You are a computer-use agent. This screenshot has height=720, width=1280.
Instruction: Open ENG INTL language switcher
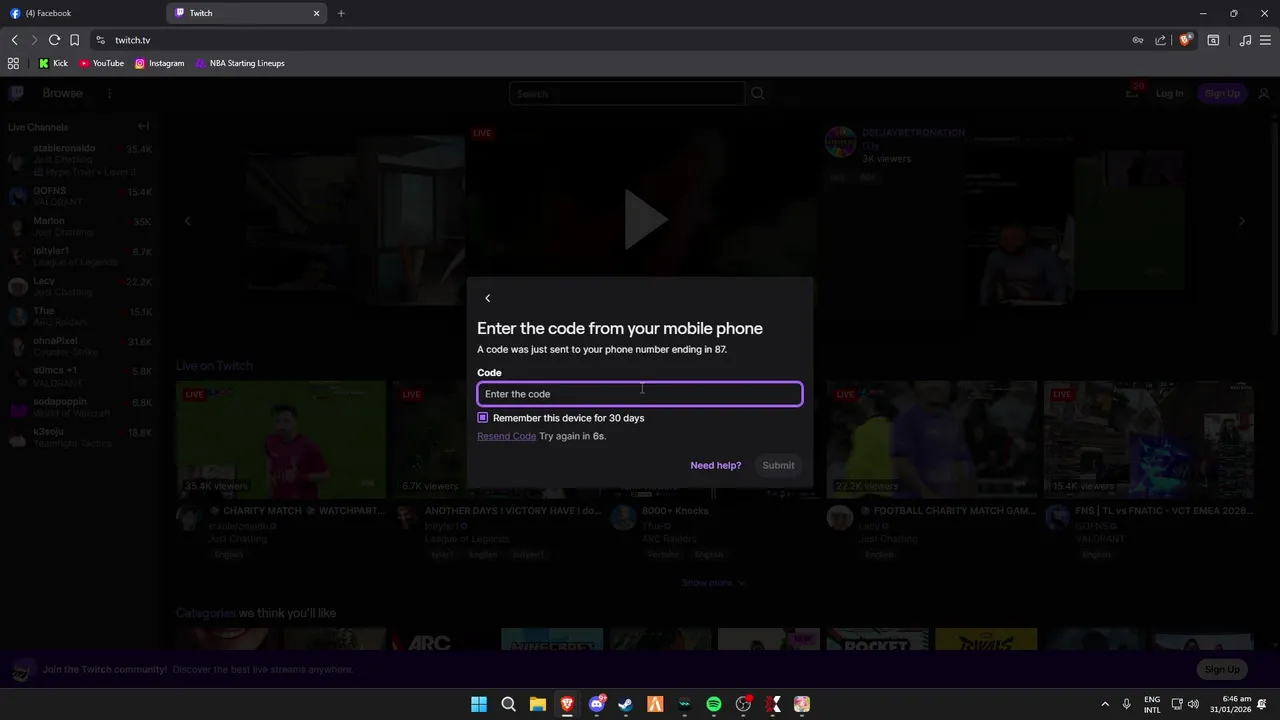[x=1153, y=704]
